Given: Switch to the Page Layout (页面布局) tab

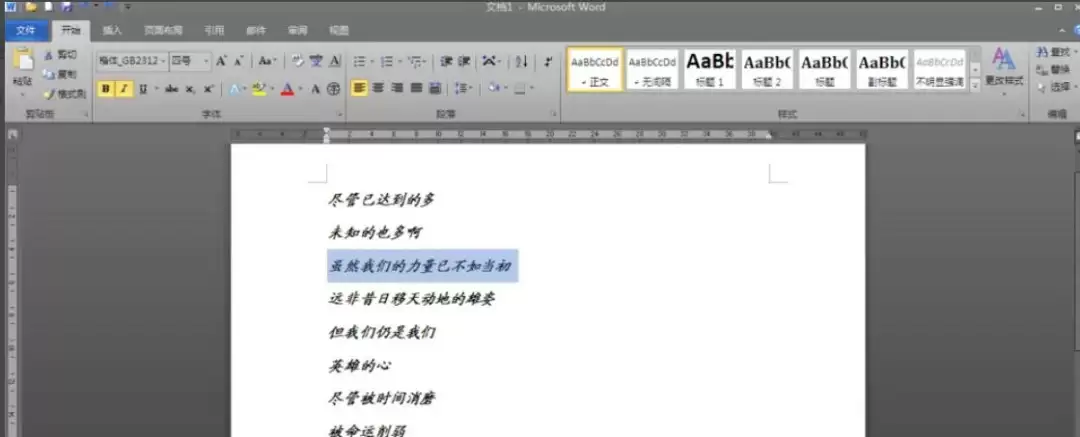Looking at the screenshot, I should 163,30.
